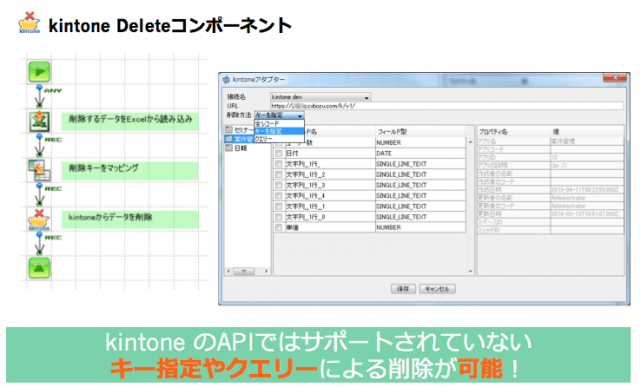Viewport: 640px width, 387px height.
Task: Check the 文字列_1行_ field checkbox
Action: point(279,164)
